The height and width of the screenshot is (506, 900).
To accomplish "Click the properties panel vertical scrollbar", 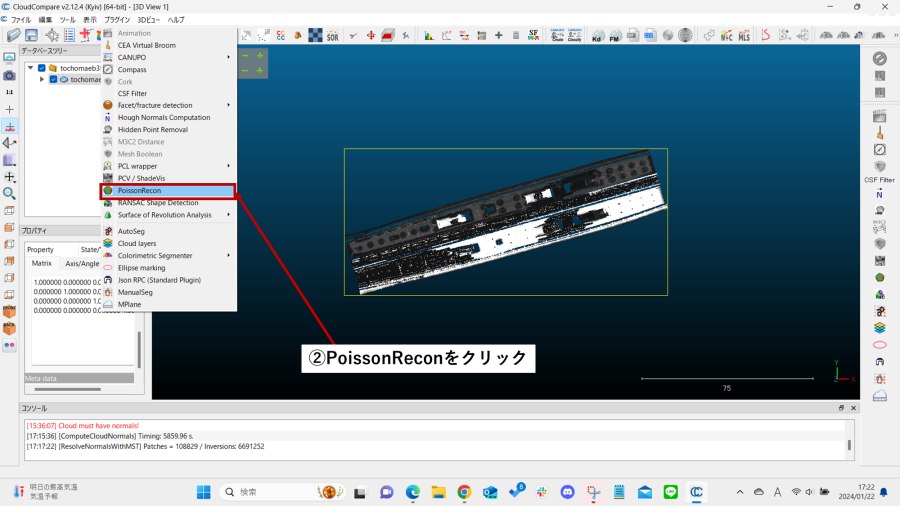I will tap(139, 349).
